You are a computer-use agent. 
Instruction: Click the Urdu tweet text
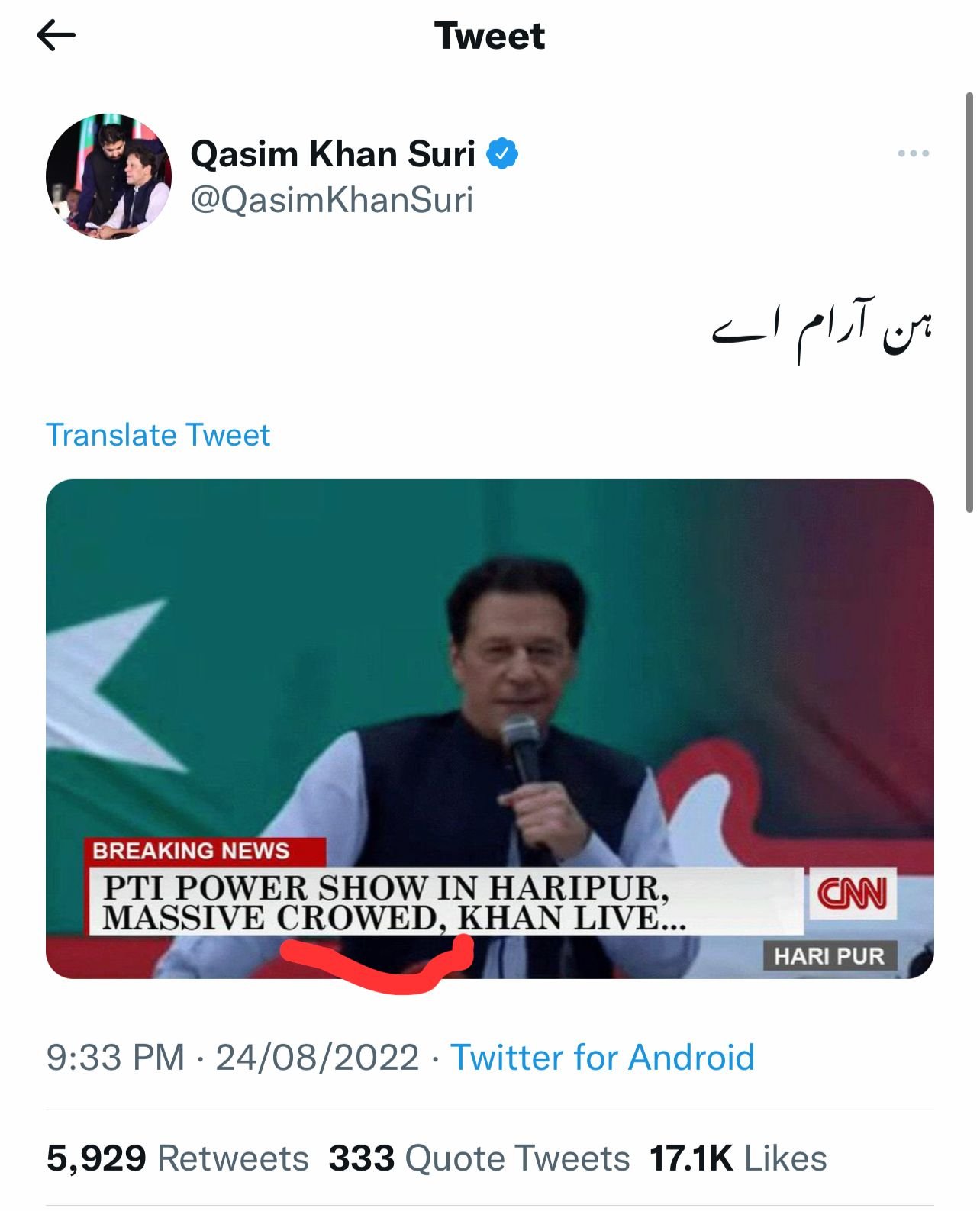coord(822,330)
